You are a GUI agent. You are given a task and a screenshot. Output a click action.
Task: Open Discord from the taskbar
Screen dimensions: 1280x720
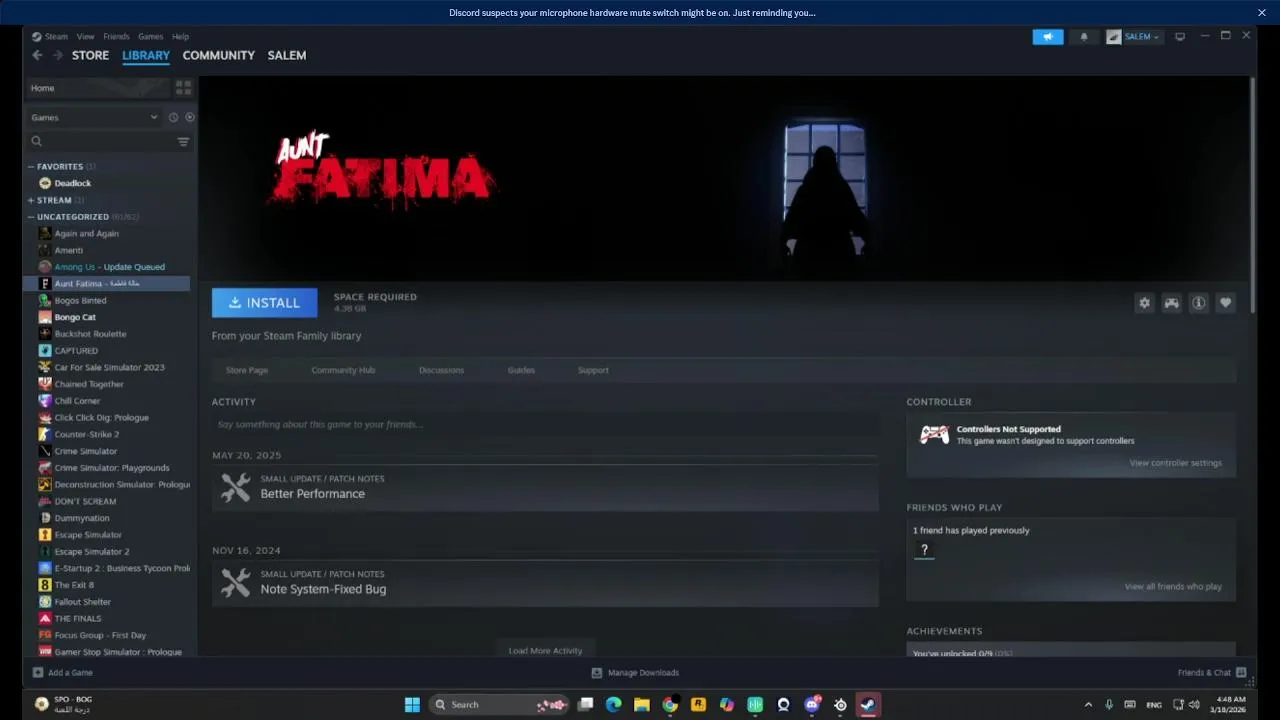coord(812,705)
